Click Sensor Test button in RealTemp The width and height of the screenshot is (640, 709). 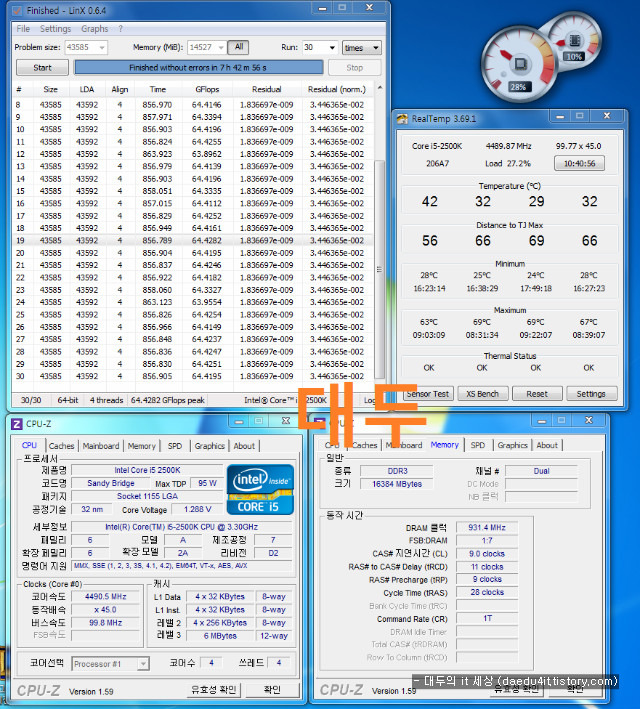click(x=427, y=394)
